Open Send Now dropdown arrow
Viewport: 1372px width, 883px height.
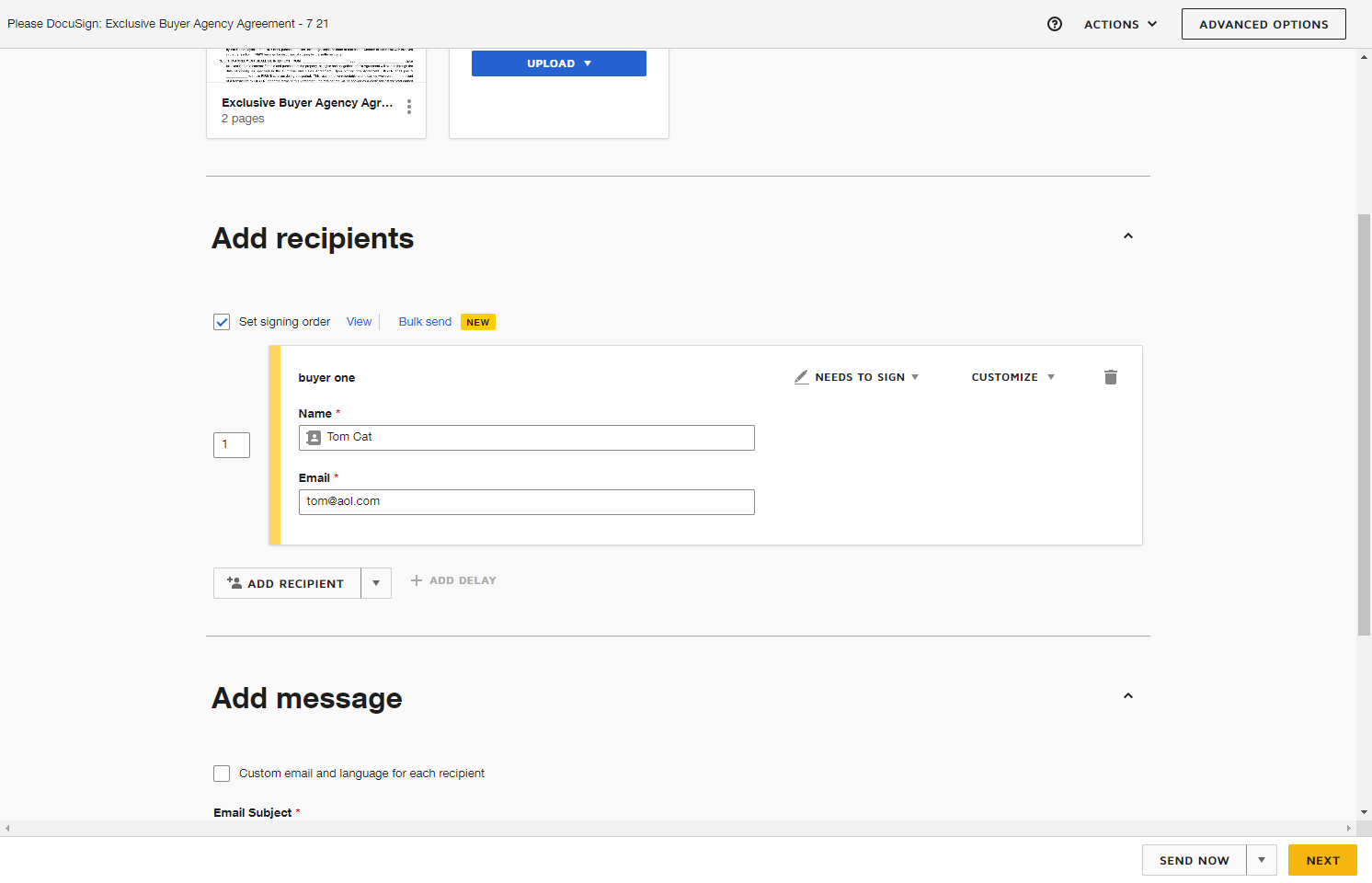1262,860
